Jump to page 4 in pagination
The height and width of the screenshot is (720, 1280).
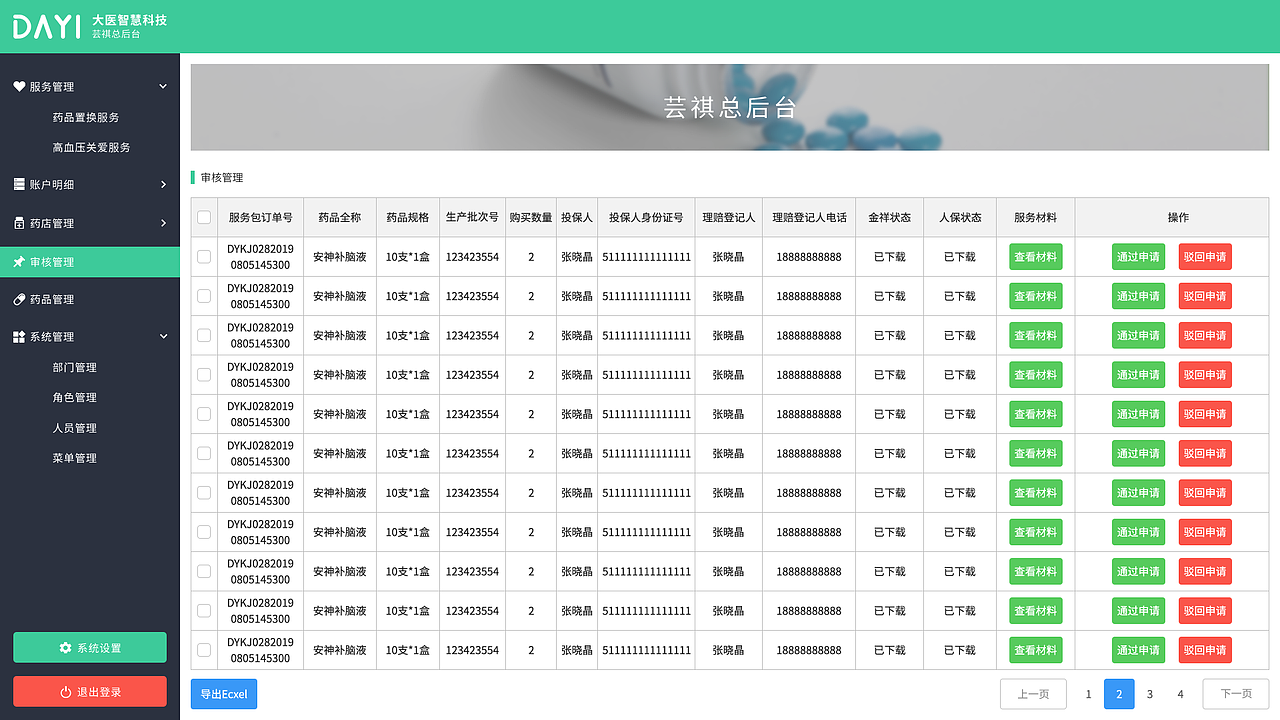pyautogui.click(x=1180, y=694)
